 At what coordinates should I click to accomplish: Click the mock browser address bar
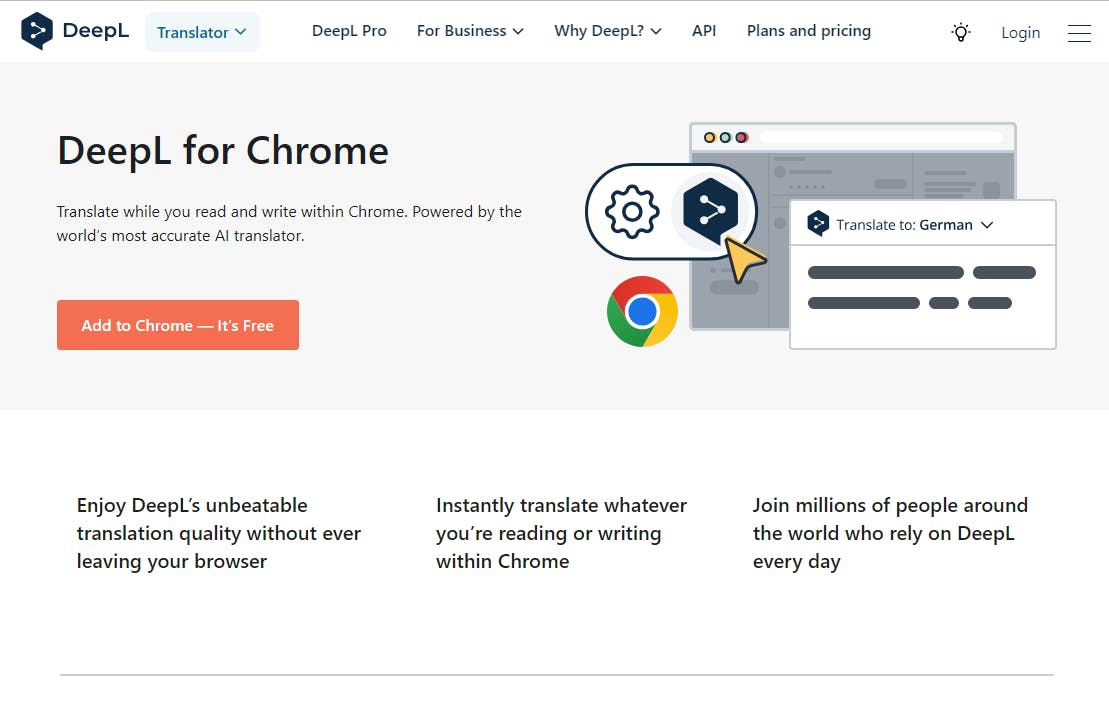pyautogui.click(x=881, y=137)
